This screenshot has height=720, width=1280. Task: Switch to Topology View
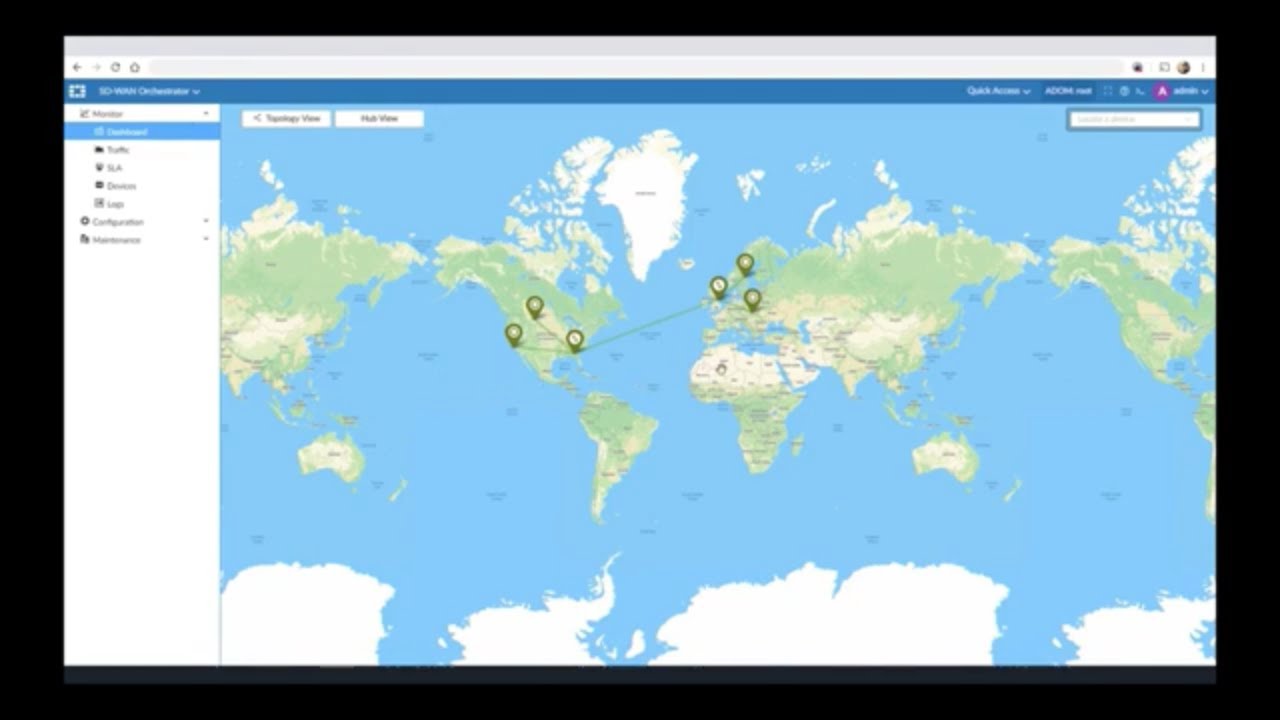point(286,118)
